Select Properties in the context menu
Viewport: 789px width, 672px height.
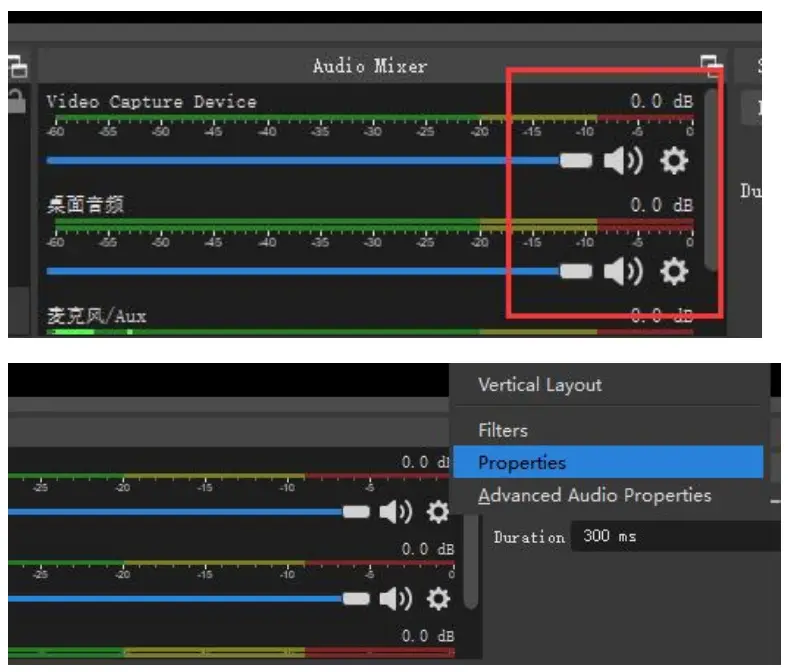[608, 462]
